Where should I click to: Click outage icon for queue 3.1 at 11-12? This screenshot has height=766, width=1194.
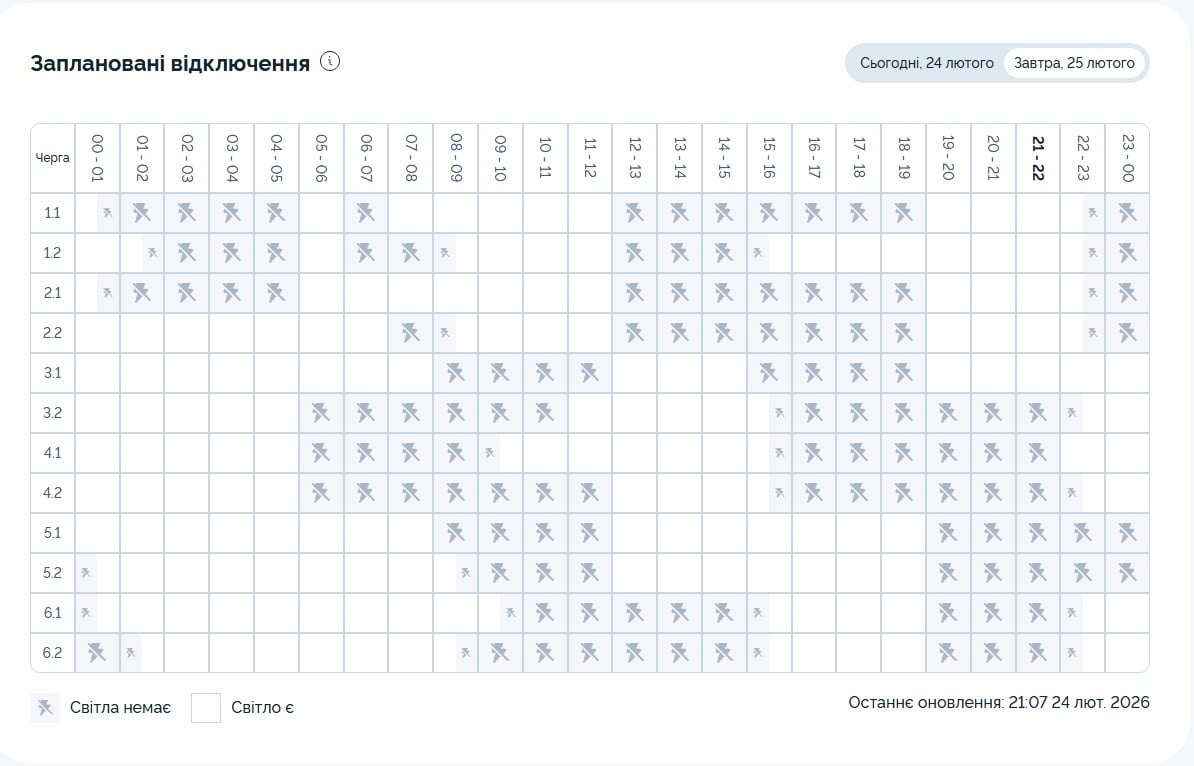[x=590, y=373]
